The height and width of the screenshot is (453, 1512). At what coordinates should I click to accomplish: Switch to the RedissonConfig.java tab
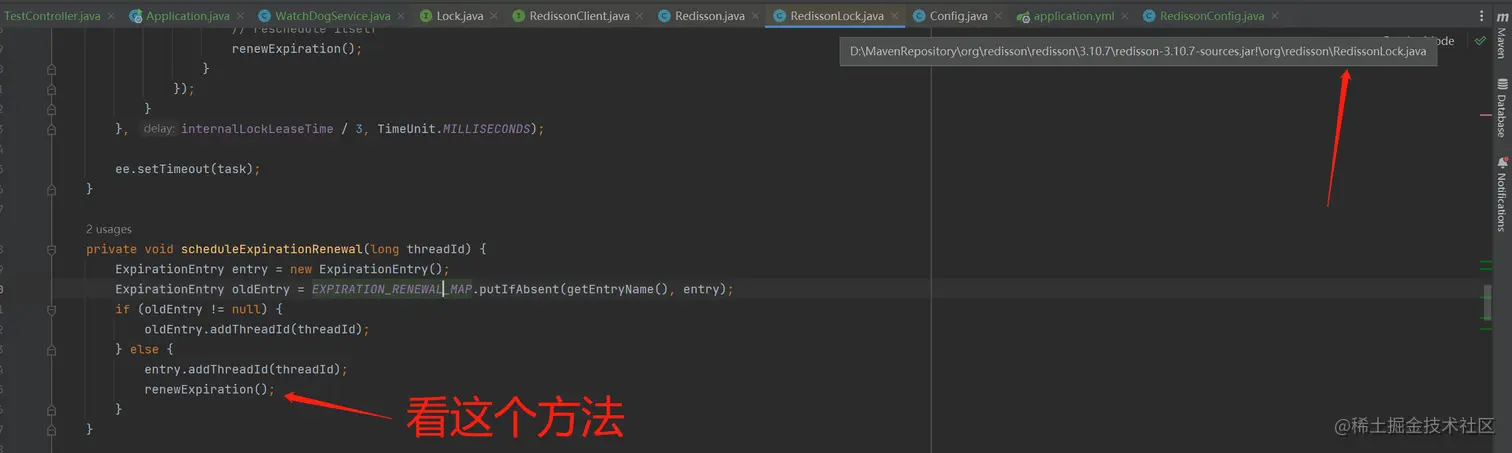1212,16
